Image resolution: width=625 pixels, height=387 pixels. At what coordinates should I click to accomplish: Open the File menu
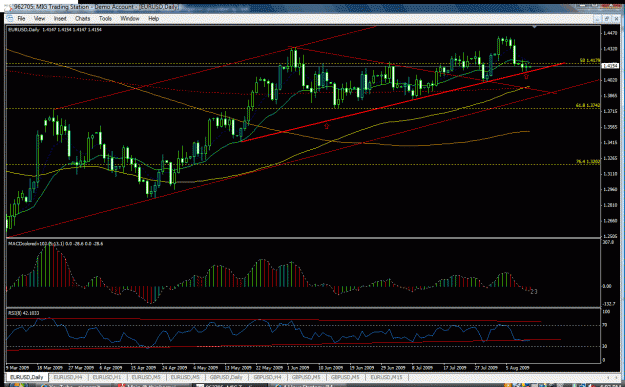[x=21, y=18]
